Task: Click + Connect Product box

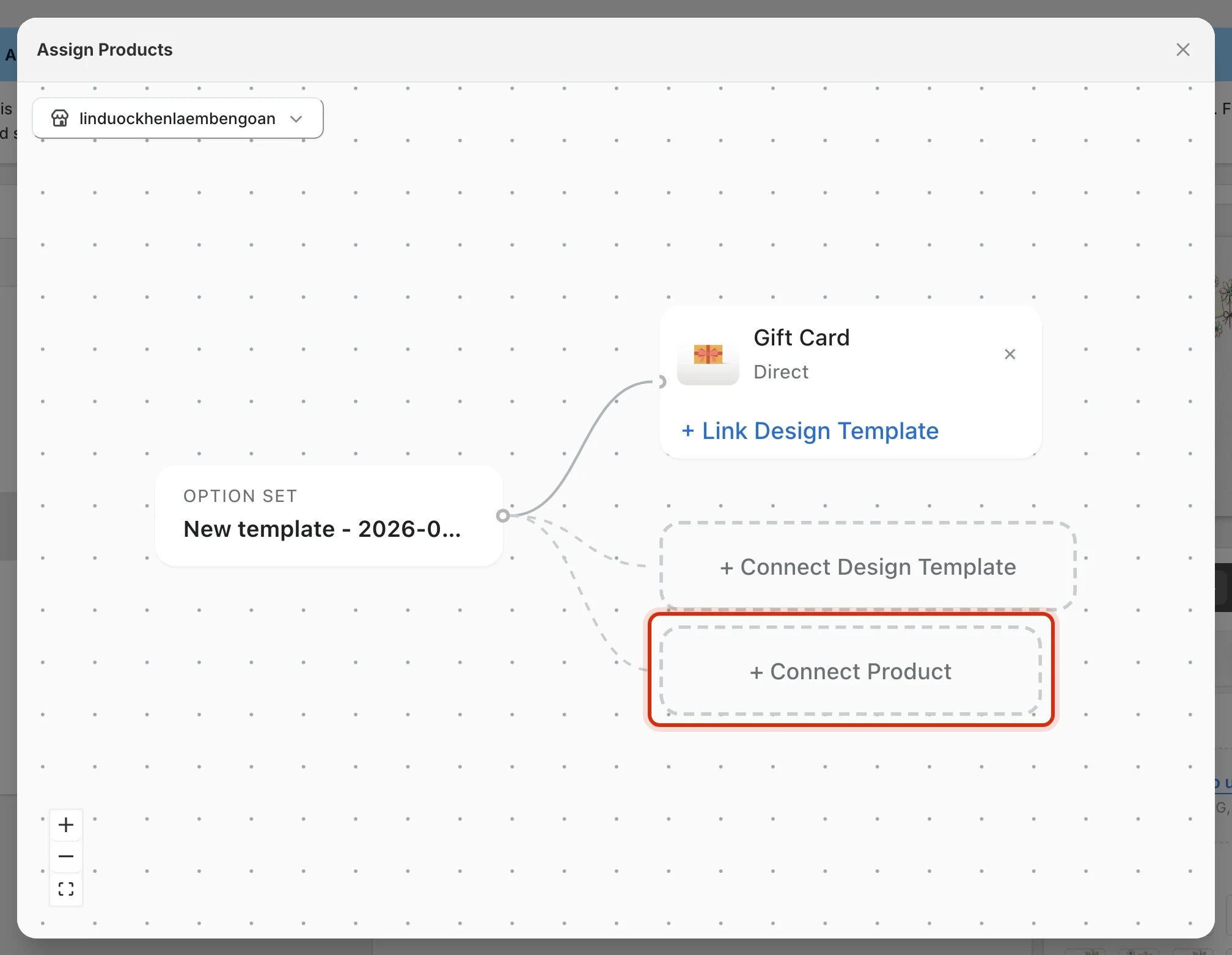Action: point(851,671)
